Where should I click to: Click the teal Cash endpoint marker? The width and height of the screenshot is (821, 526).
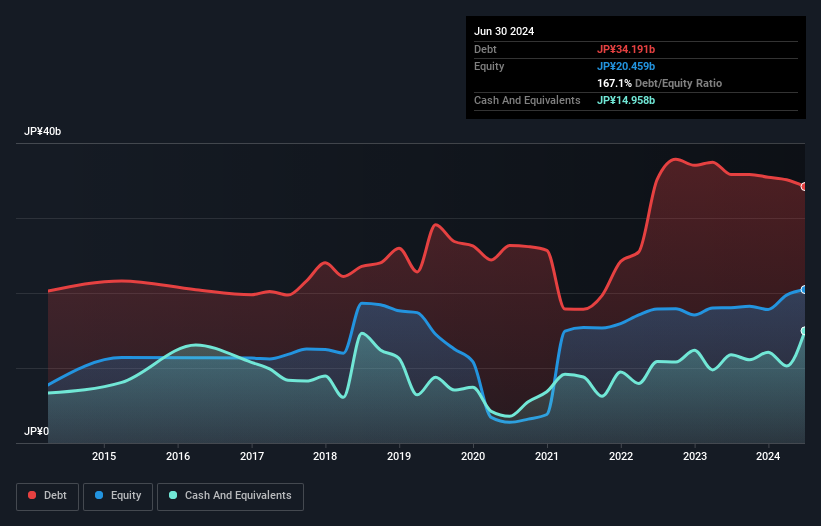coord(804,331)
